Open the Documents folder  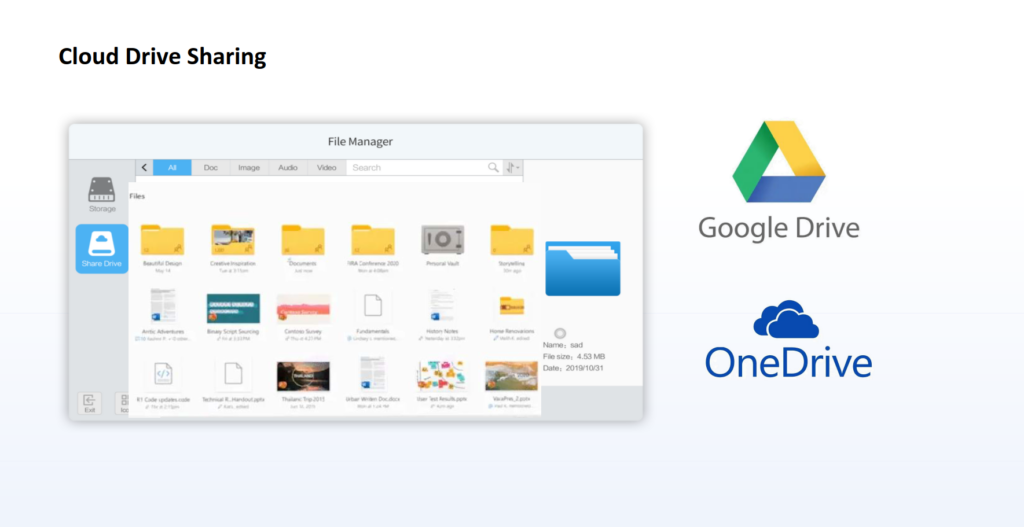tap(302, 241)
